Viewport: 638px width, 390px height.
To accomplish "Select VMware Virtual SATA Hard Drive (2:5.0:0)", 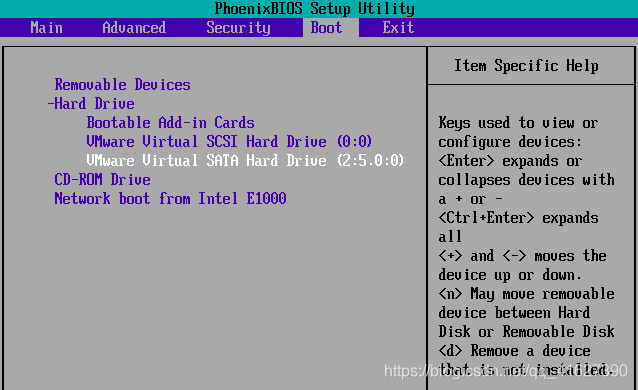I will 245,160.
